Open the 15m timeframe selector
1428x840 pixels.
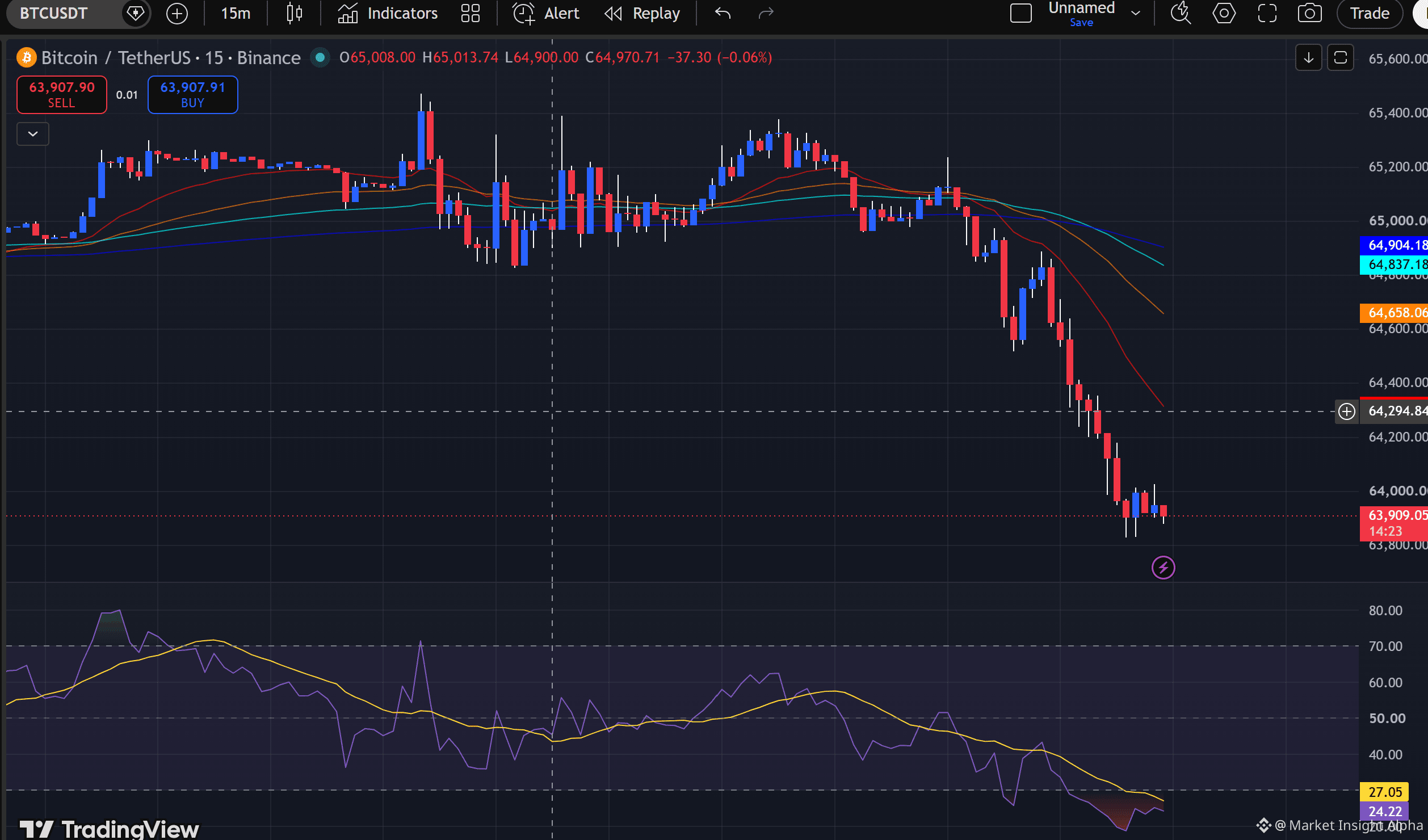click(236, 14)
